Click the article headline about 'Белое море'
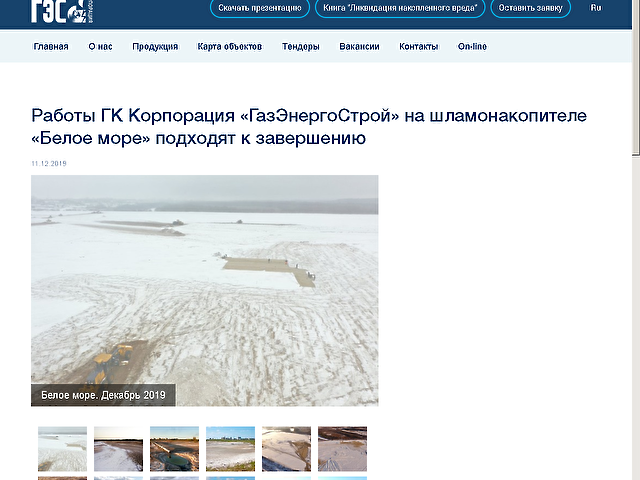 coord(309,127)
